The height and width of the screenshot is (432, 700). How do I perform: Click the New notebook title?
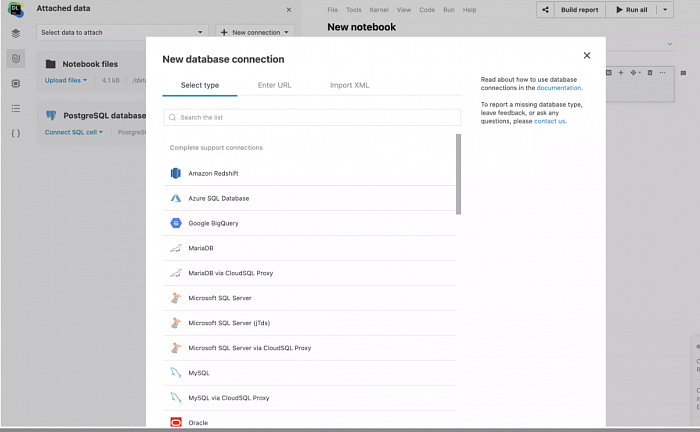[361, 27]
